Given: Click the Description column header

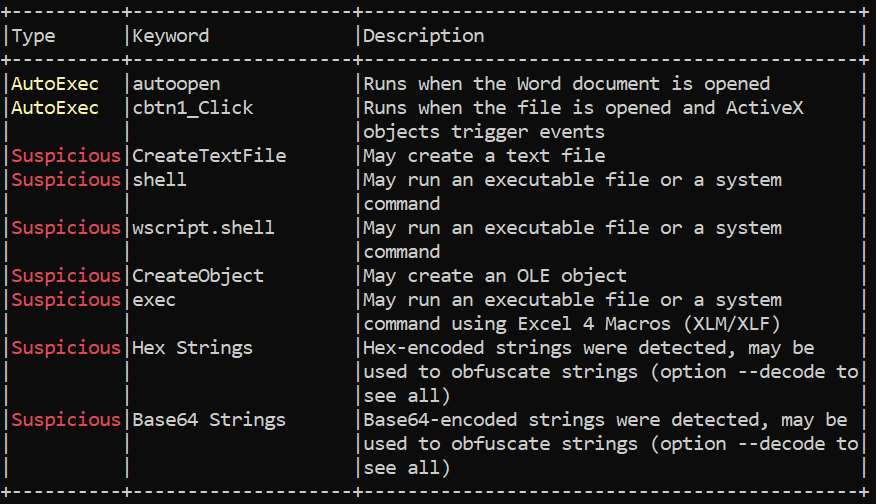Looking at the screenshot, I should click(423, 36).
